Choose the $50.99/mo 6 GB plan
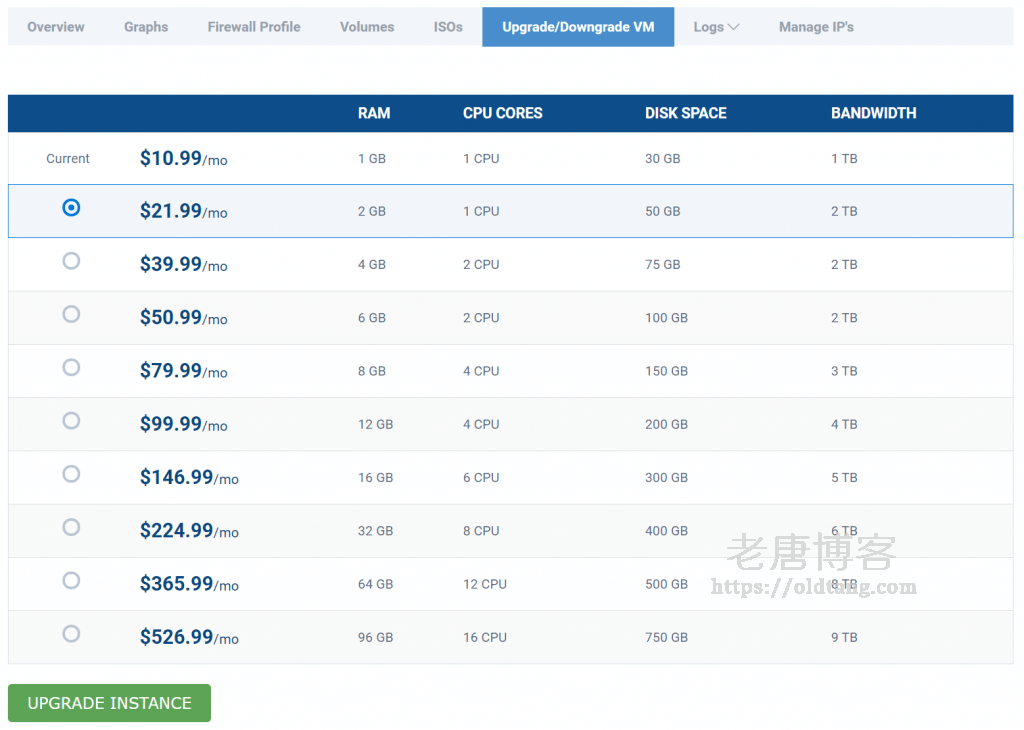Viewport: 1024px width, 730px height. 71,313
